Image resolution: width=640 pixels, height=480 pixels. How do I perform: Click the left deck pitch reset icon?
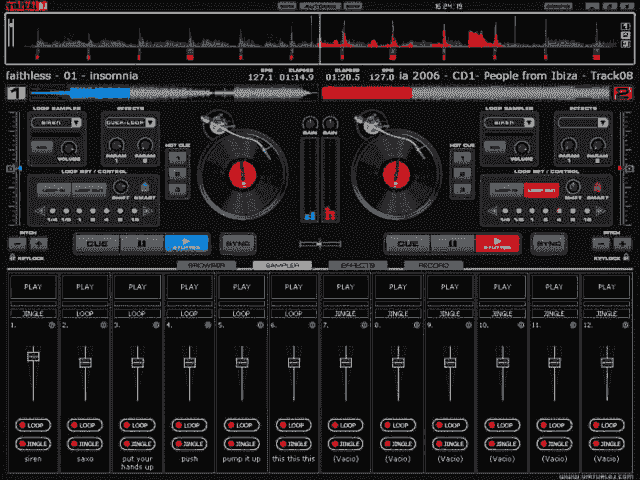[11, 169]
